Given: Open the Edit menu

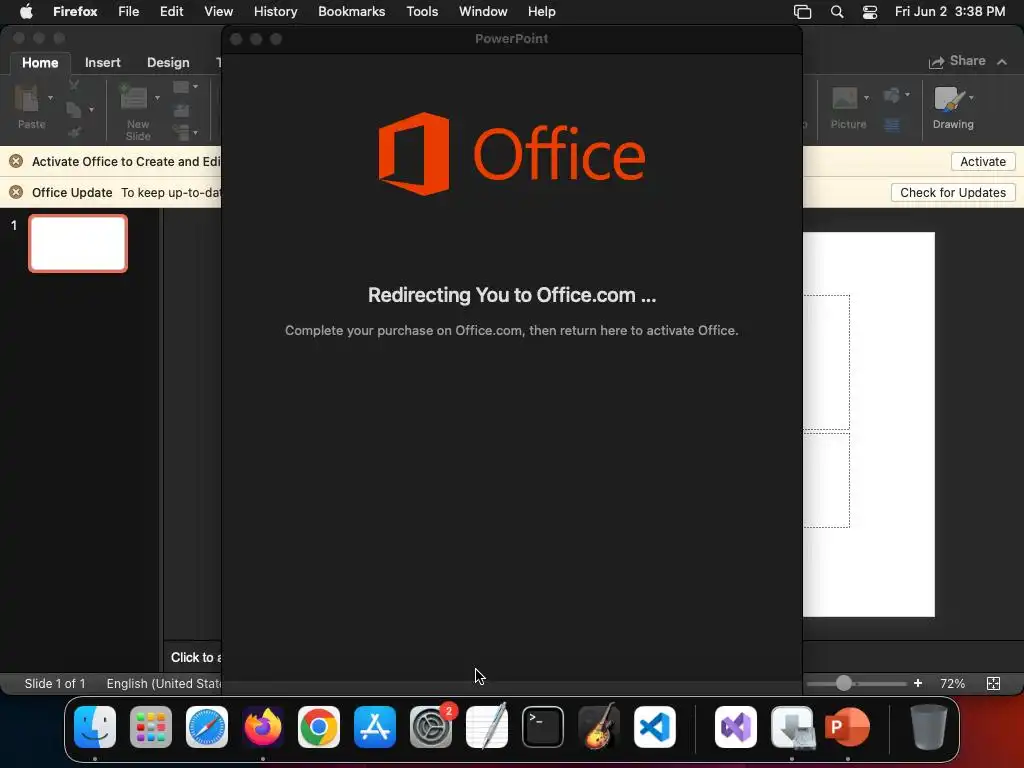Looking at the screenshot, I should [x=171, y=11].
